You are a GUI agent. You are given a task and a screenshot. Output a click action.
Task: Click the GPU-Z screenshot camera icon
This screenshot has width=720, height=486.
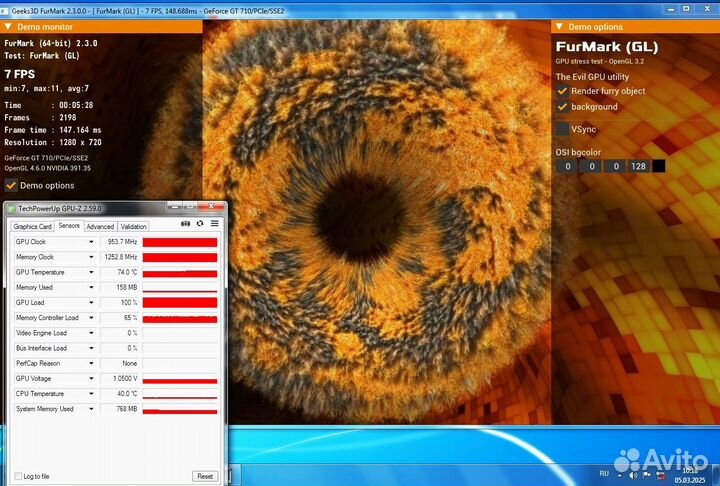tap(185, 224)
